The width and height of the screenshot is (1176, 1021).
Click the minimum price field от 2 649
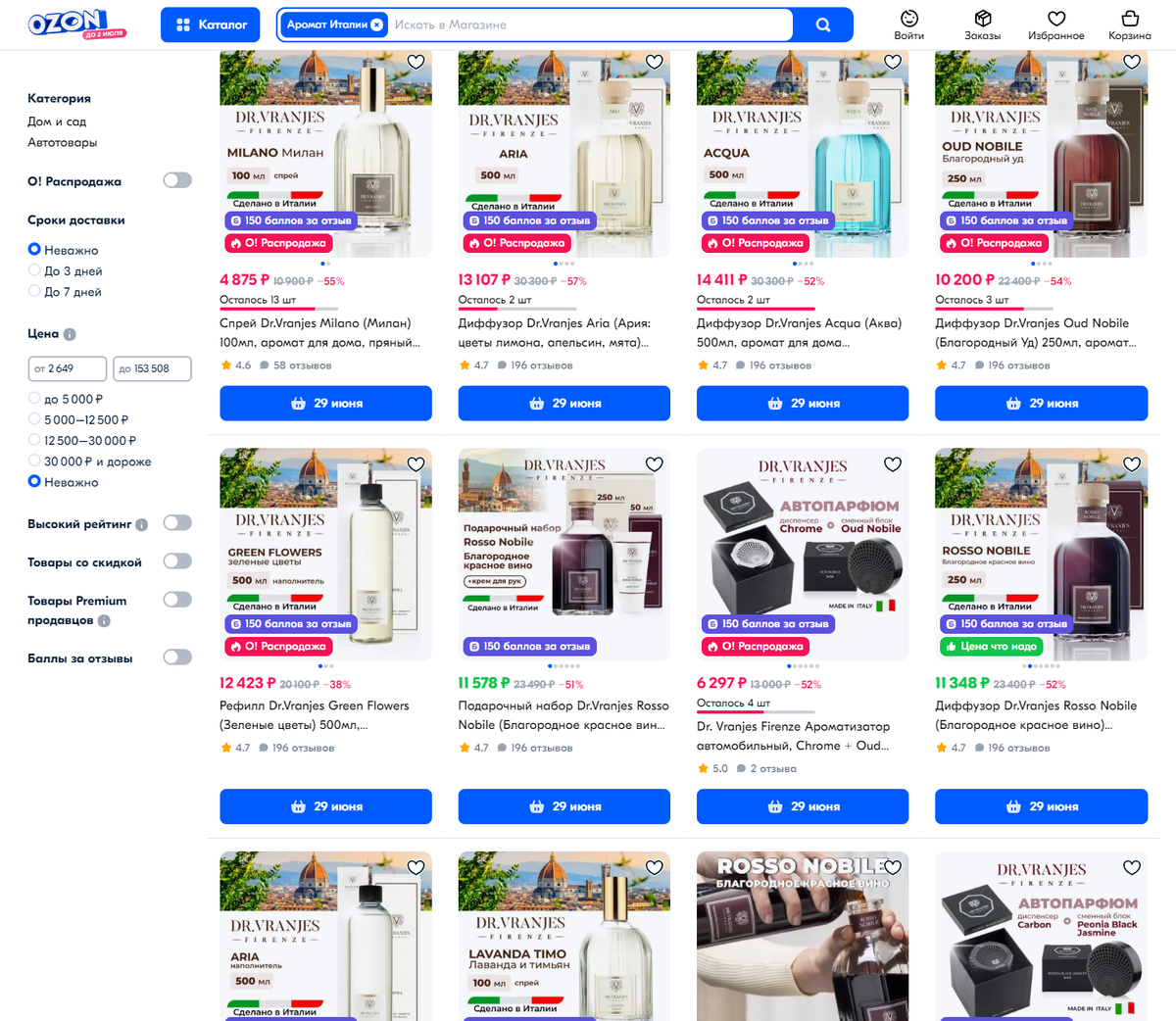coord(67,368)
